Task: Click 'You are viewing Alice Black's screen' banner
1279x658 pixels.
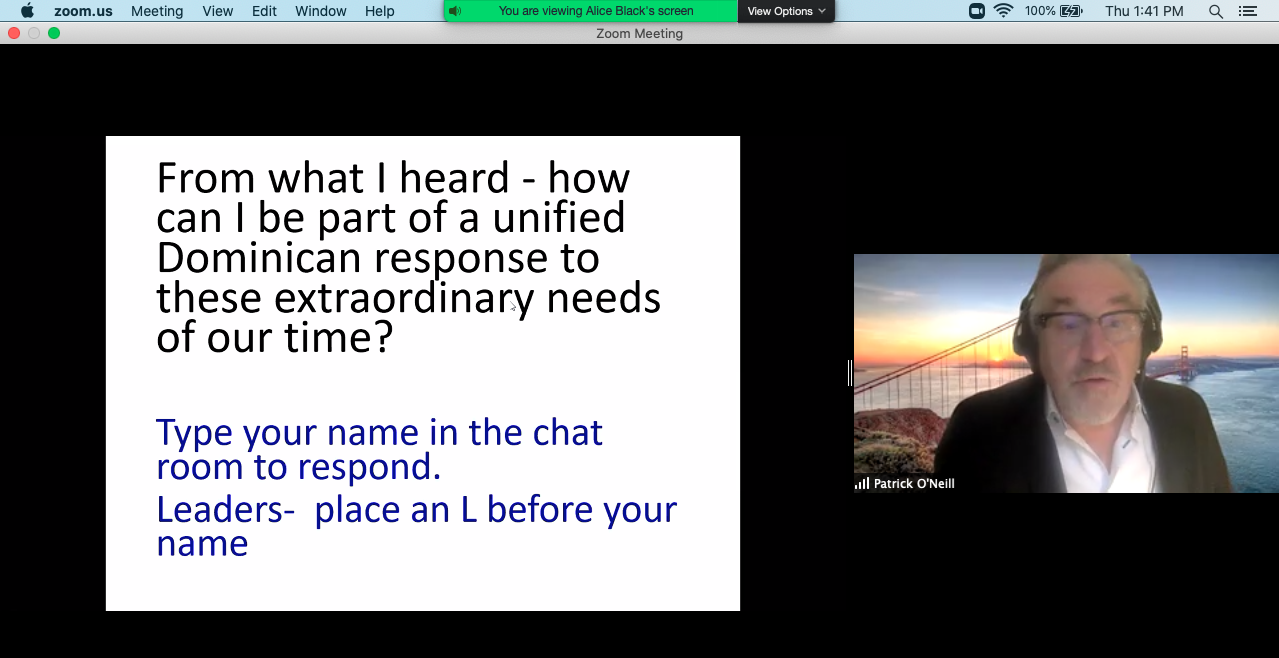Action: click(x=596, y=11)
